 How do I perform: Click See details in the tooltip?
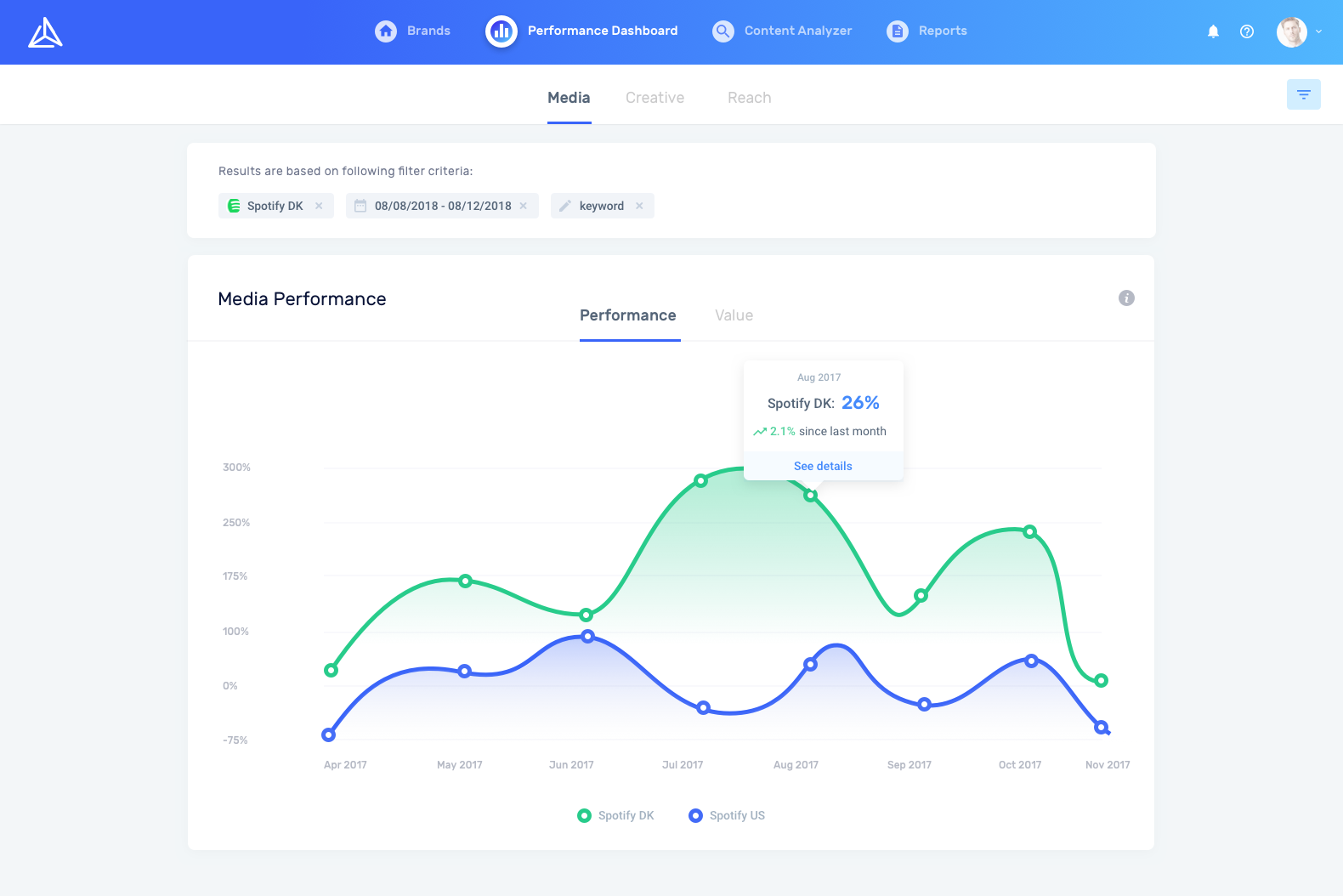(x=823, y=466)
